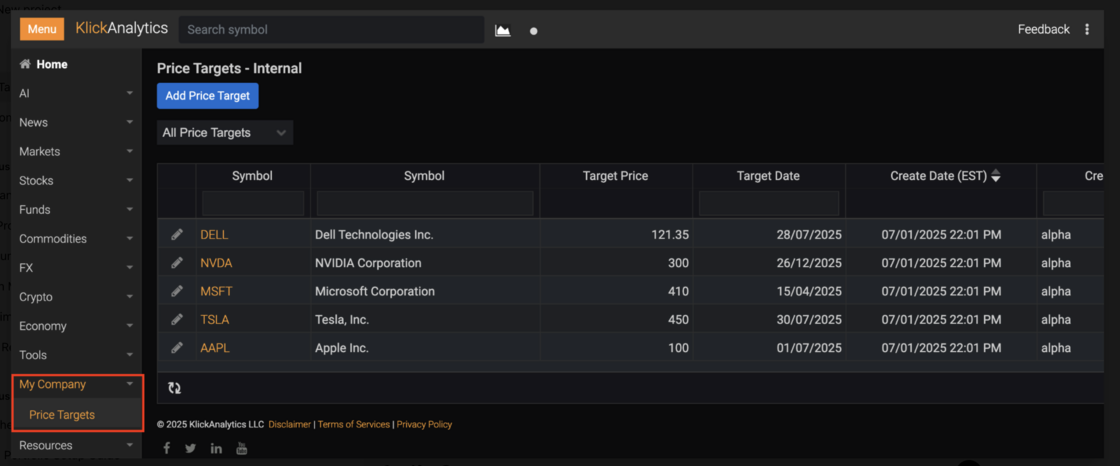Click the Home house icon
Screen dimensions: 1120x466
25,64
